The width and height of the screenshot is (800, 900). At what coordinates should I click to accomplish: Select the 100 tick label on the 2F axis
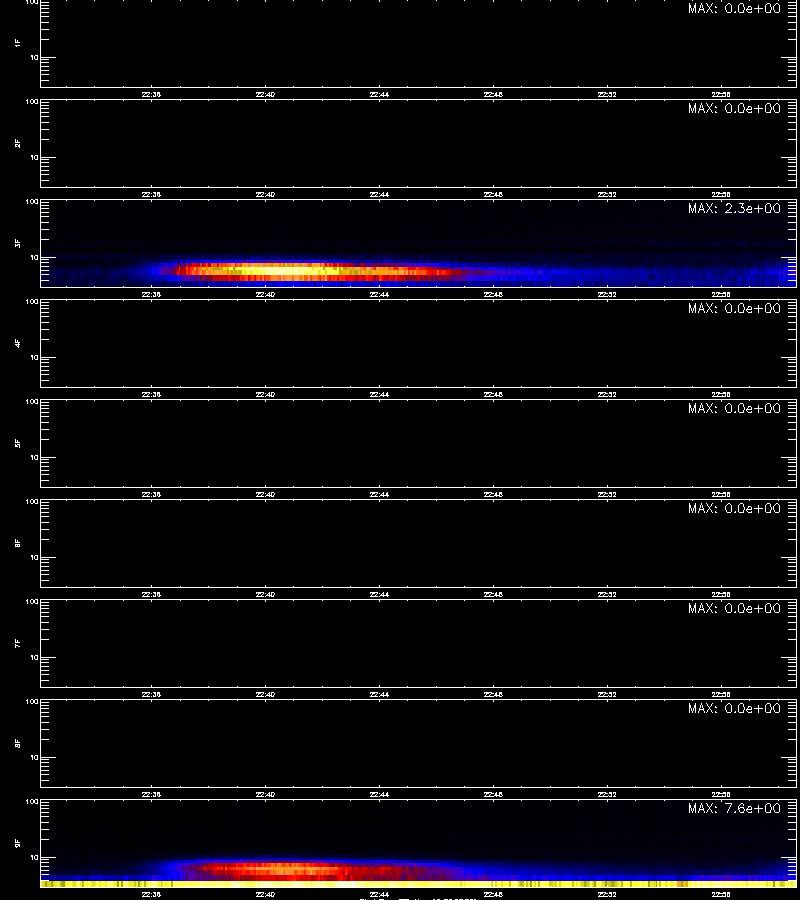coord(32,102)
